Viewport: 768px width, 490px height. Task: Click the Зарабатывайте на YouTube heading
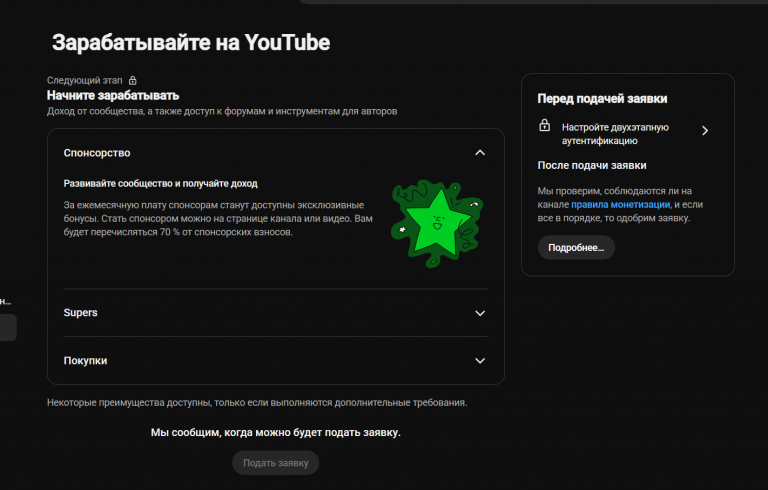click(x=191, y=43)
